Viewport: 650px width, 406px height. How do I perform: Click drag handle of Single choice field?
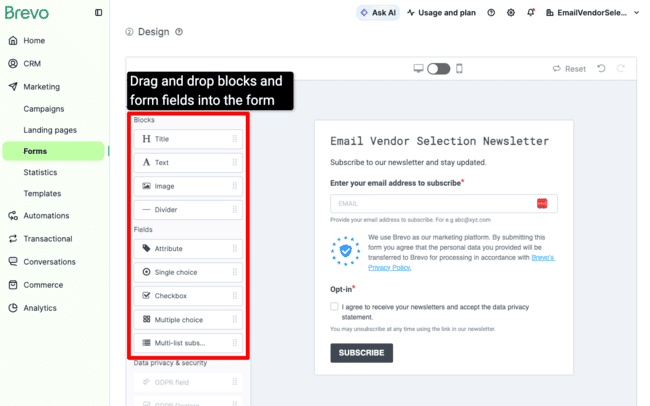235,272
